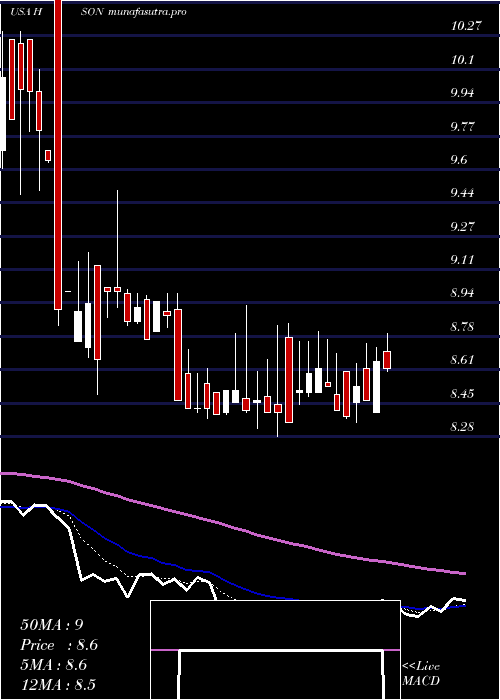
Task: Click the tall red candle dropping from the top
Action: 58,154
